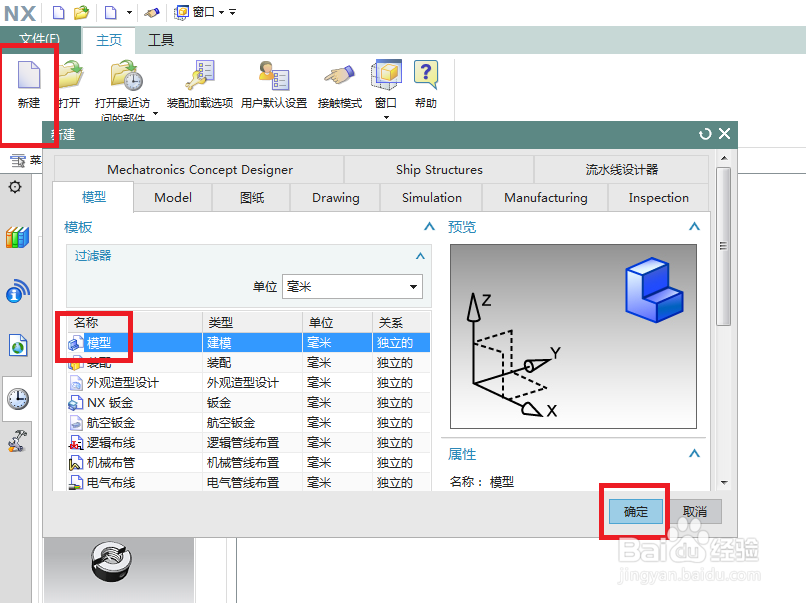Select the Model tab
806x603 pixels.
pos(173,197)
